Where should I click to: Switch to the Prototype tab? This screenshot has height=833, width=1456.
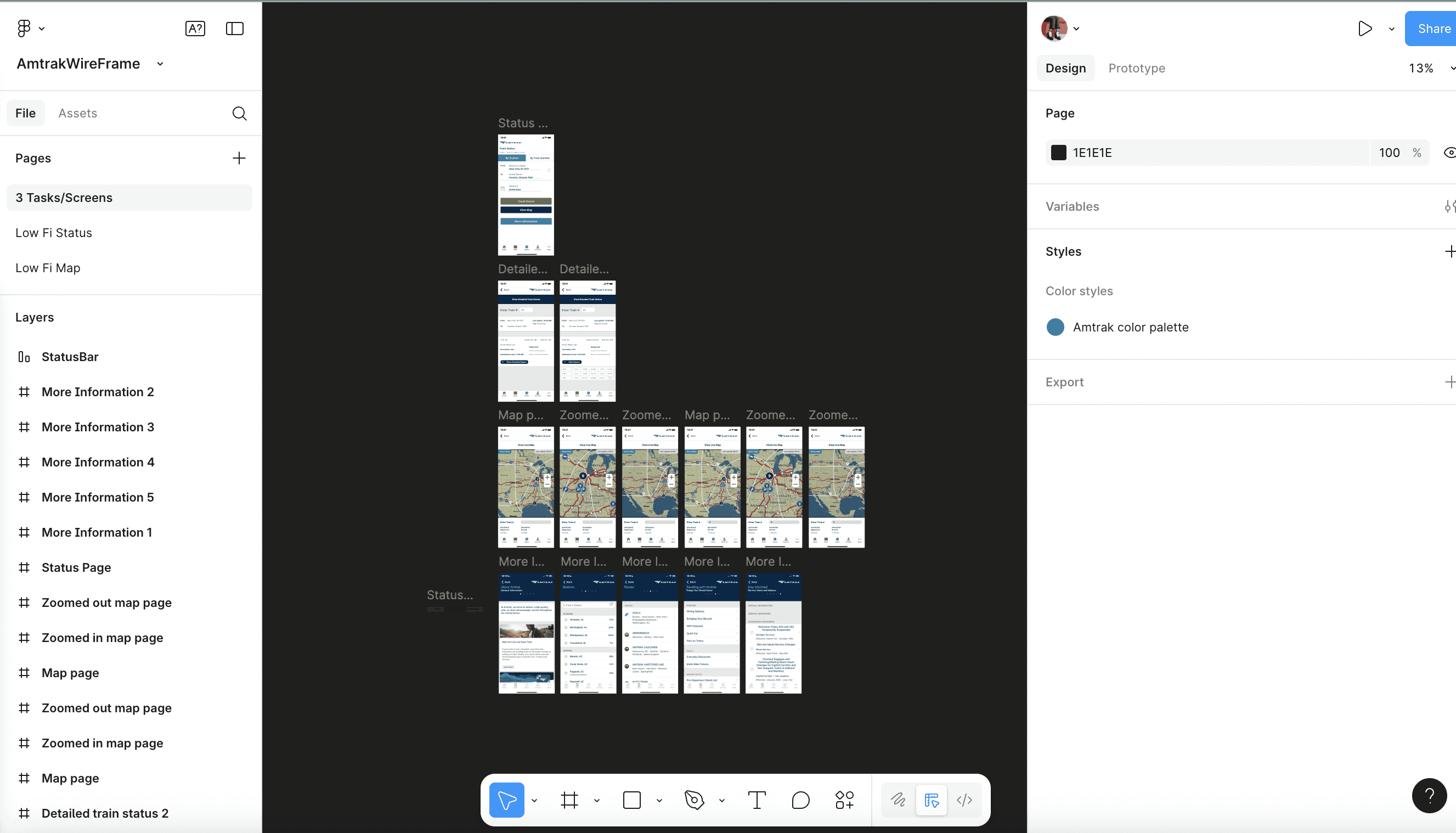pyautogui.click(x=1136, y=68)
